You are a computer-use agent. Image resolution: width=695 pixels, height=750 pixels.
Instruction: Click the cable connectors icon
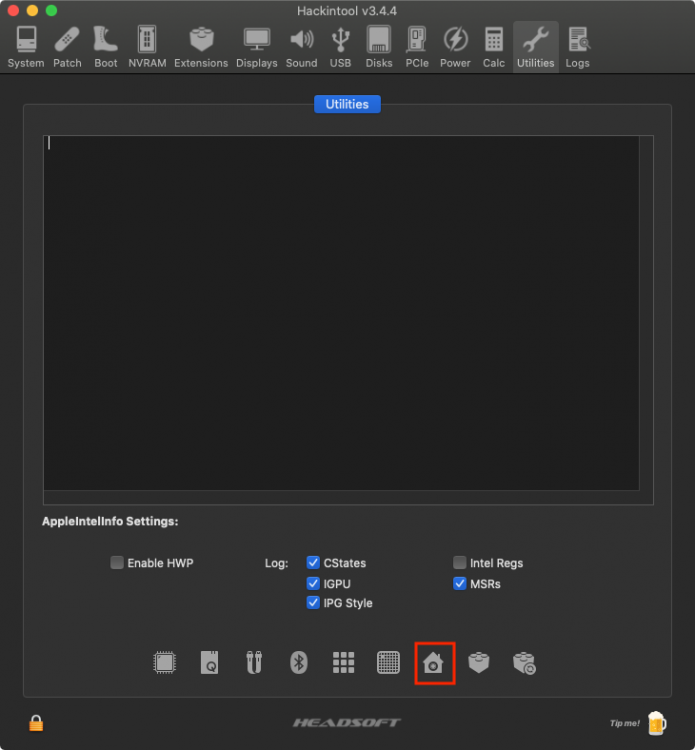pyautogui.click(x=254, y=663)
